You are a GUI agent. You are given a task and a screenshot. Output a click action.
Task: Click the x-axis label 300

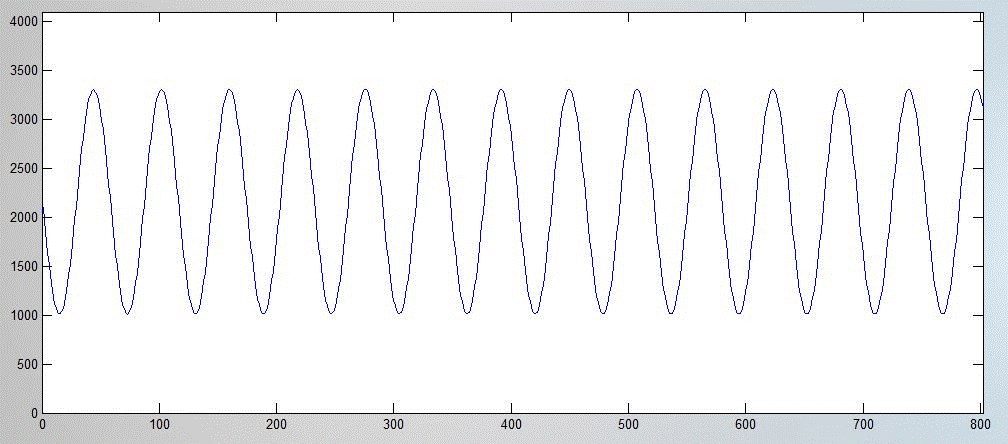pyautogui.click(x=393, y=425)
